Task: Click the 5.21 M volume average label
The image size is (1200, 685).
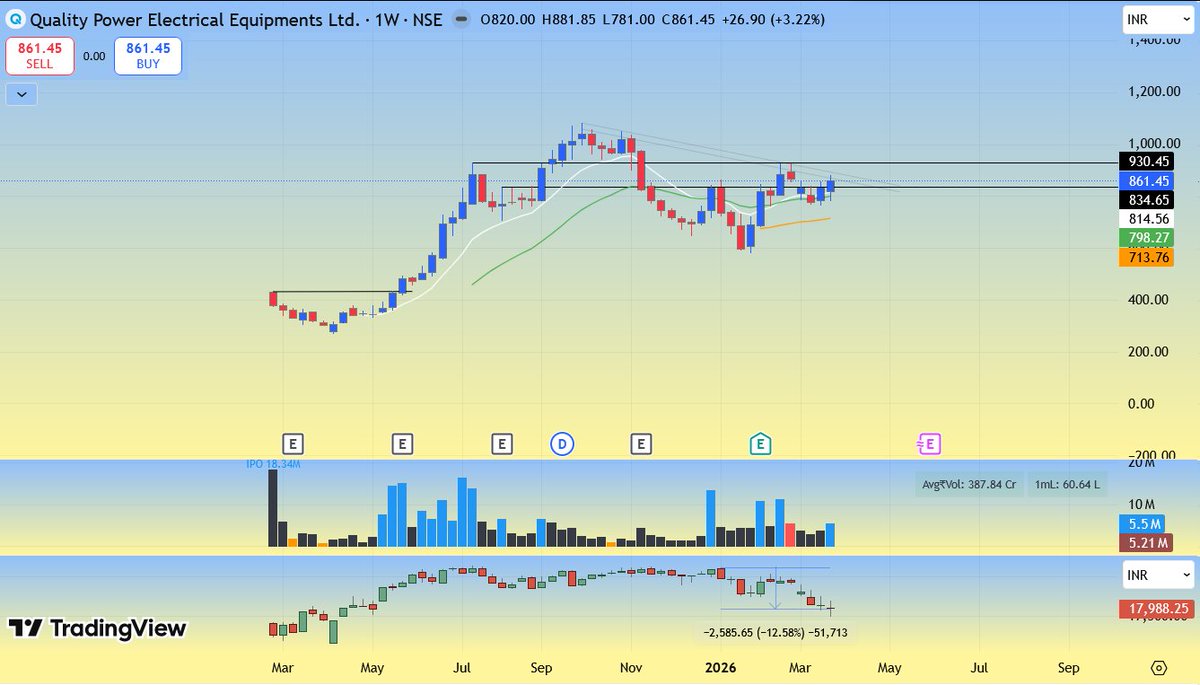Action: [1145, 543]
